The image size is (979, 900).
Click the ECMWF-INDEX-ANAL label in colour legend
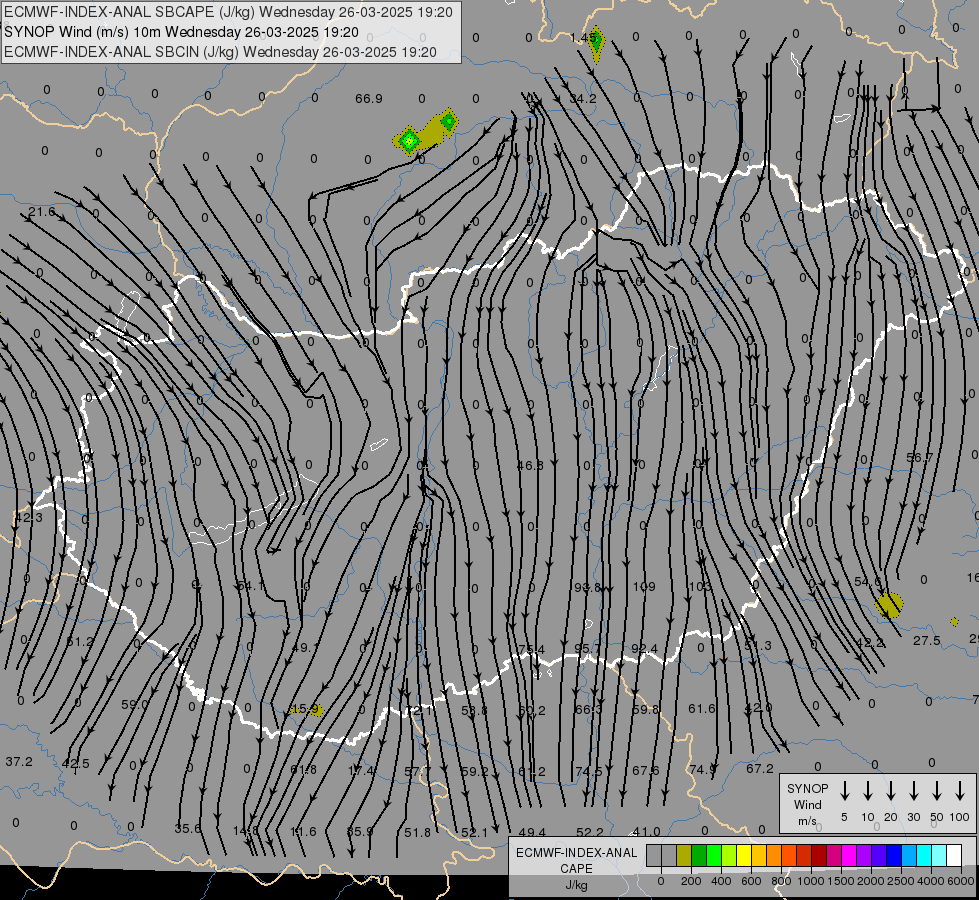click(576, 853)
